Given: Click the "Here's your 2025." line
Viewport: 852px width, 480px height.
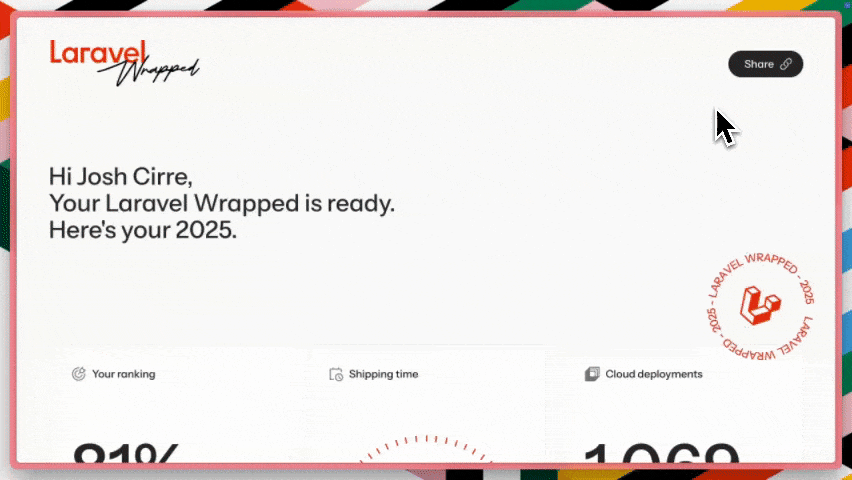Looking at the screenshot, I should coord(142,231).
